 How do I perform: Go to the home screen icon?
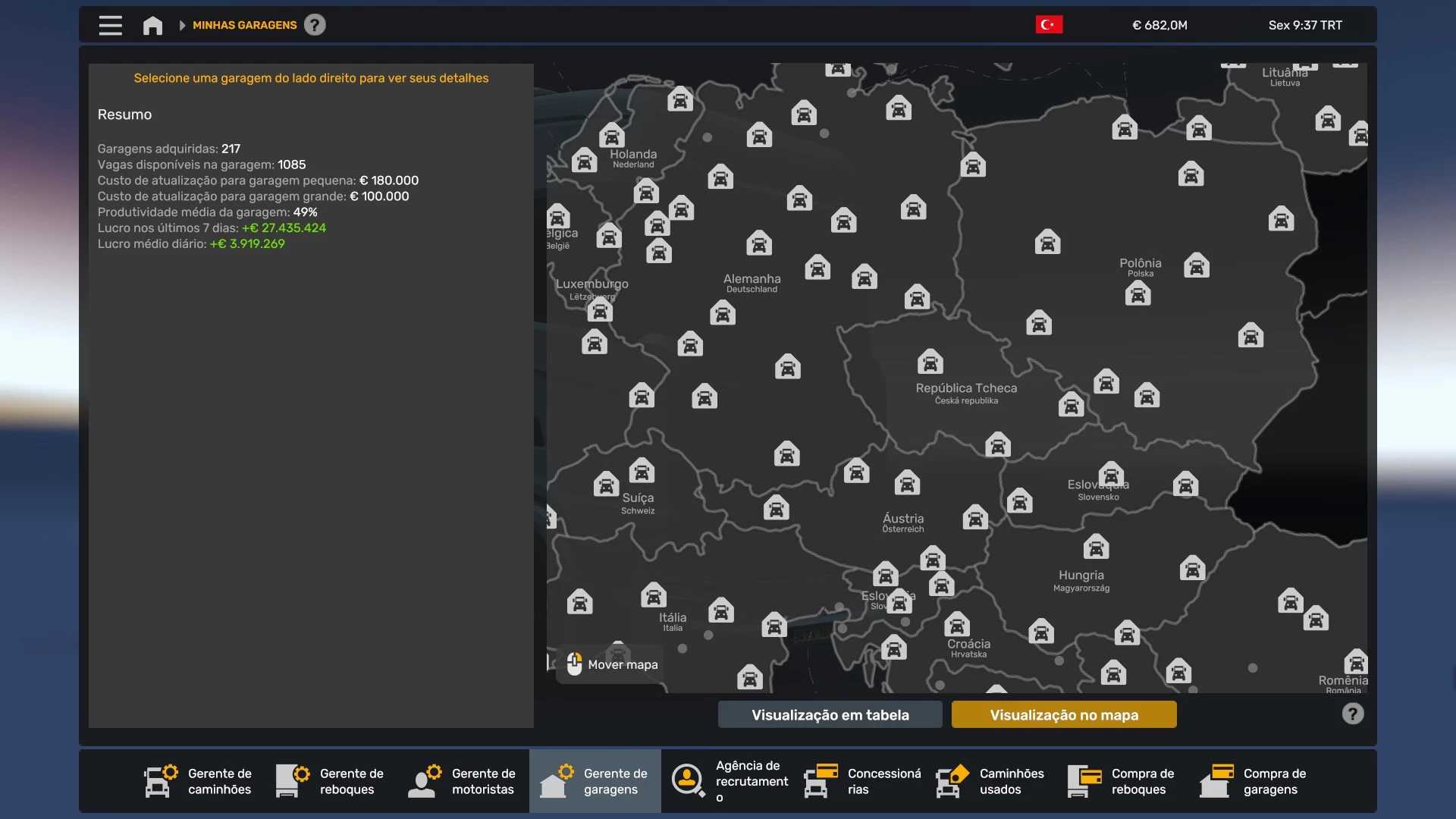[152, 26]
